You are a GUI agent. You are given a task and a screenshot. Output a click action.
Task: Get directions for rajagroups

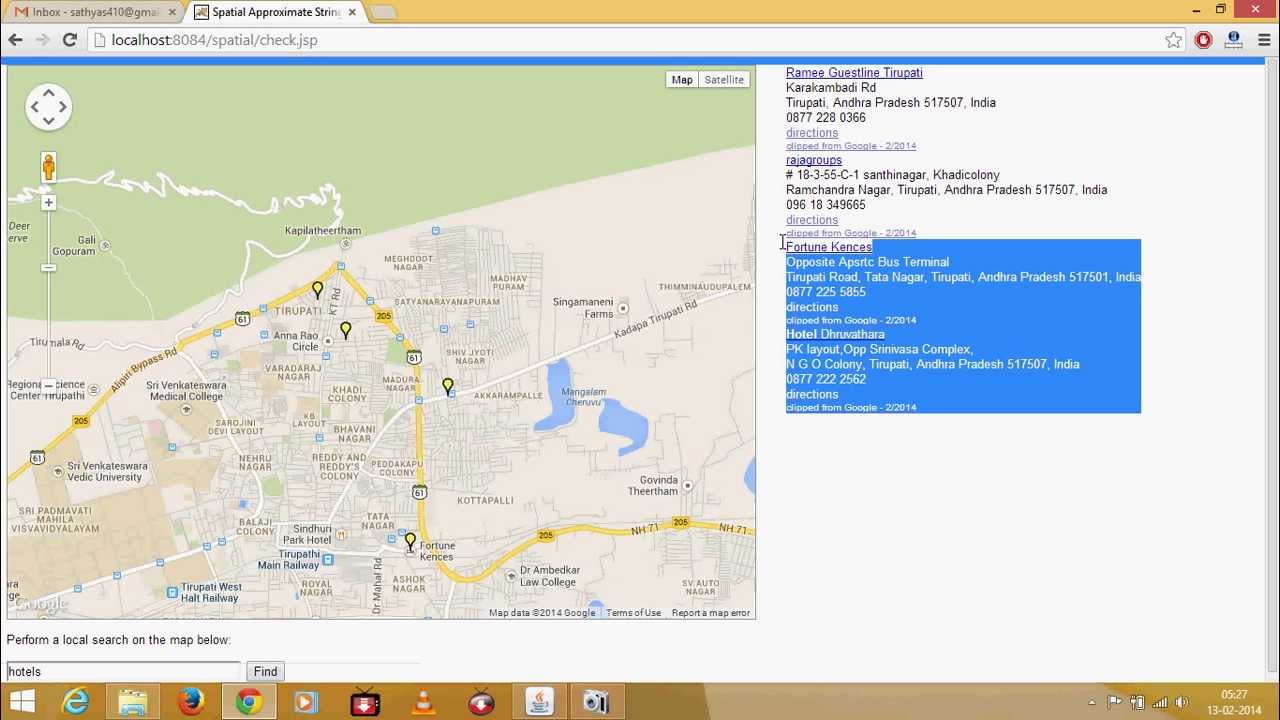pyautogui.click(x=812, y=220)
